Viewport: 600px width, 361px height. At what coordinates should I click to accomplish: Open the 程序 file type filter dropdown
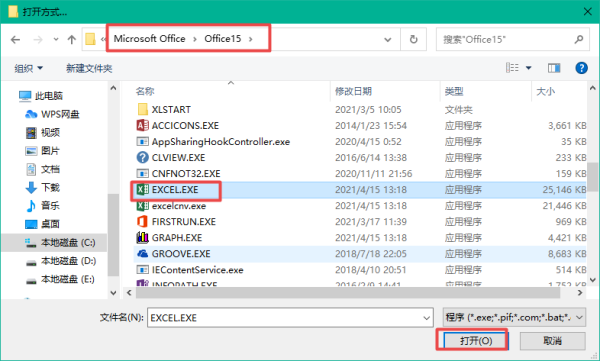(x=514, y=317)
